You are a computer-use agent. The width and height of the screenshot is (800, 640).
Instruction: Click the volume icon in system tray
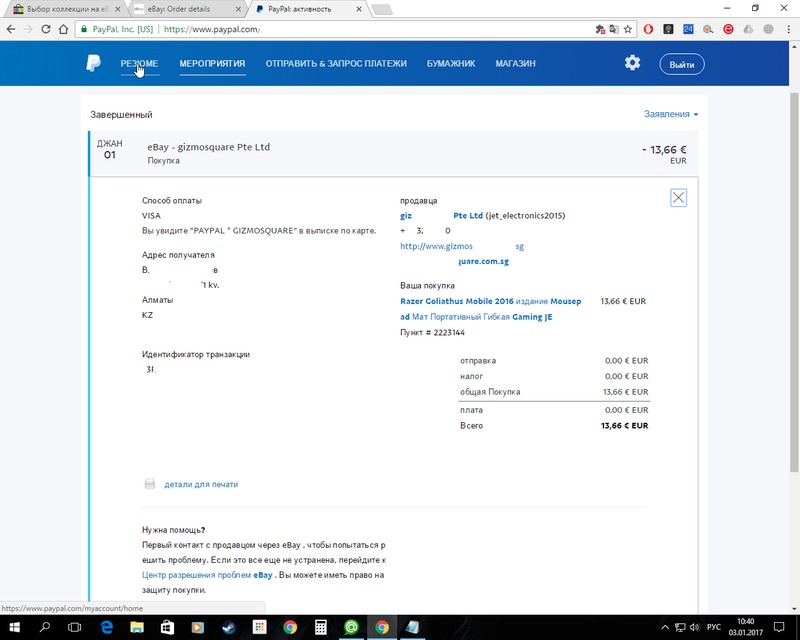tap(694, 627)
